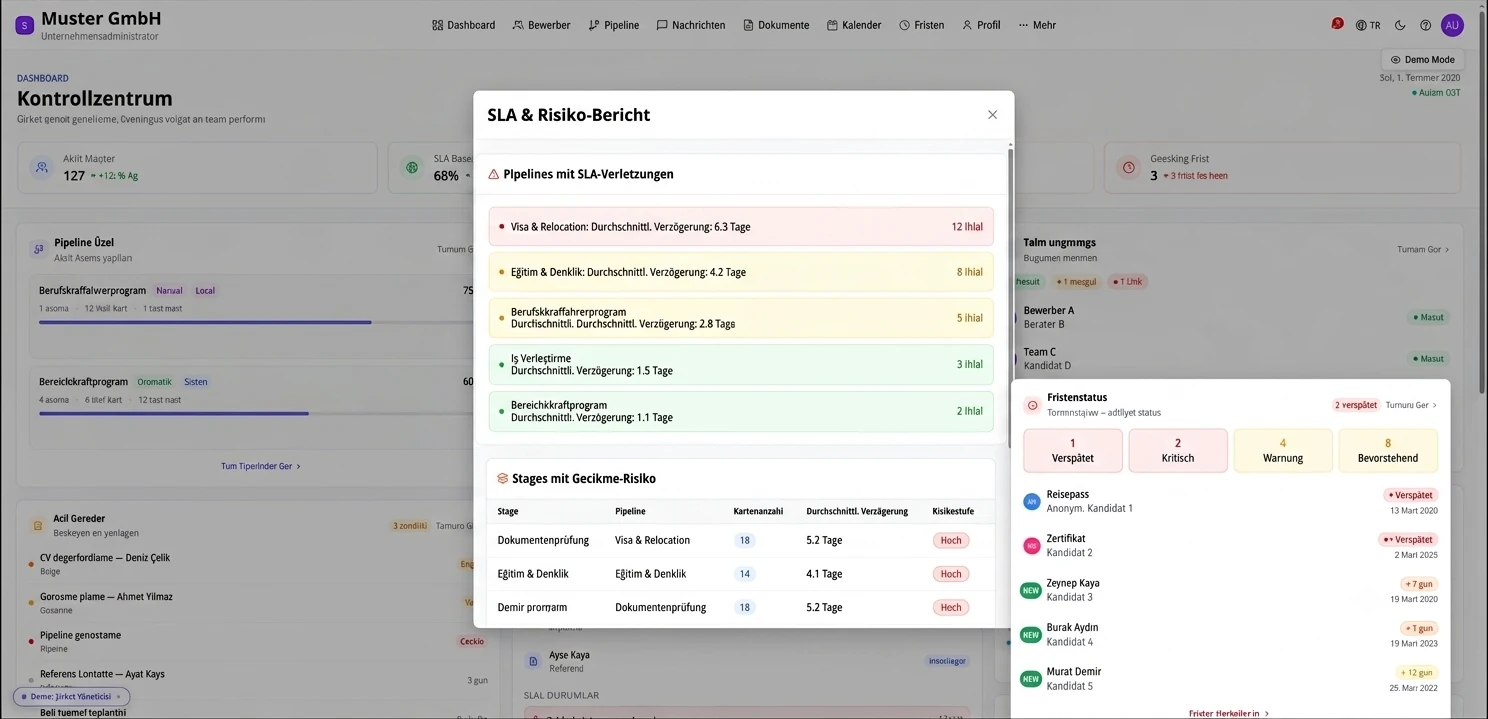
Task: Click the Bereiclekraftprogram progress bar
Action: coord(255,413)
